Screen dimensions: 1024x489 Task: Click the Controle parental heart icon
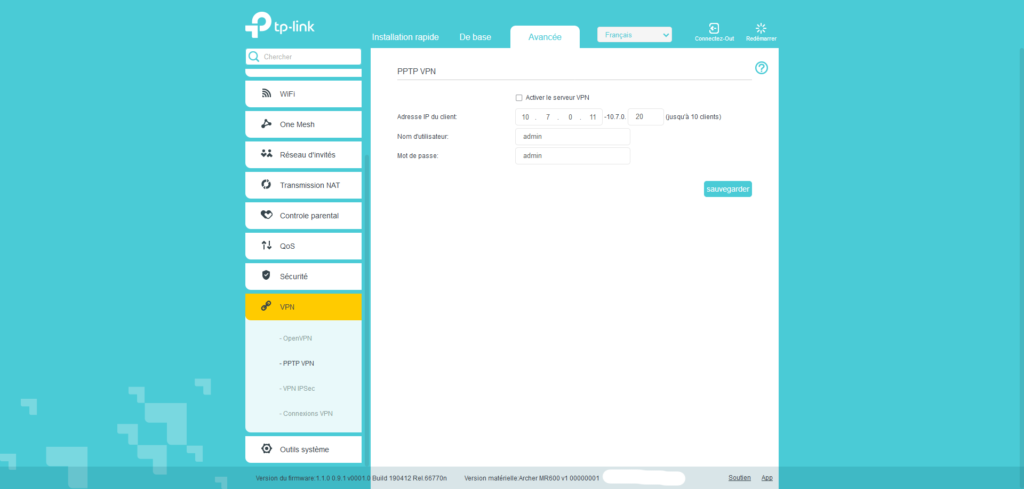(x=266, y=215)
